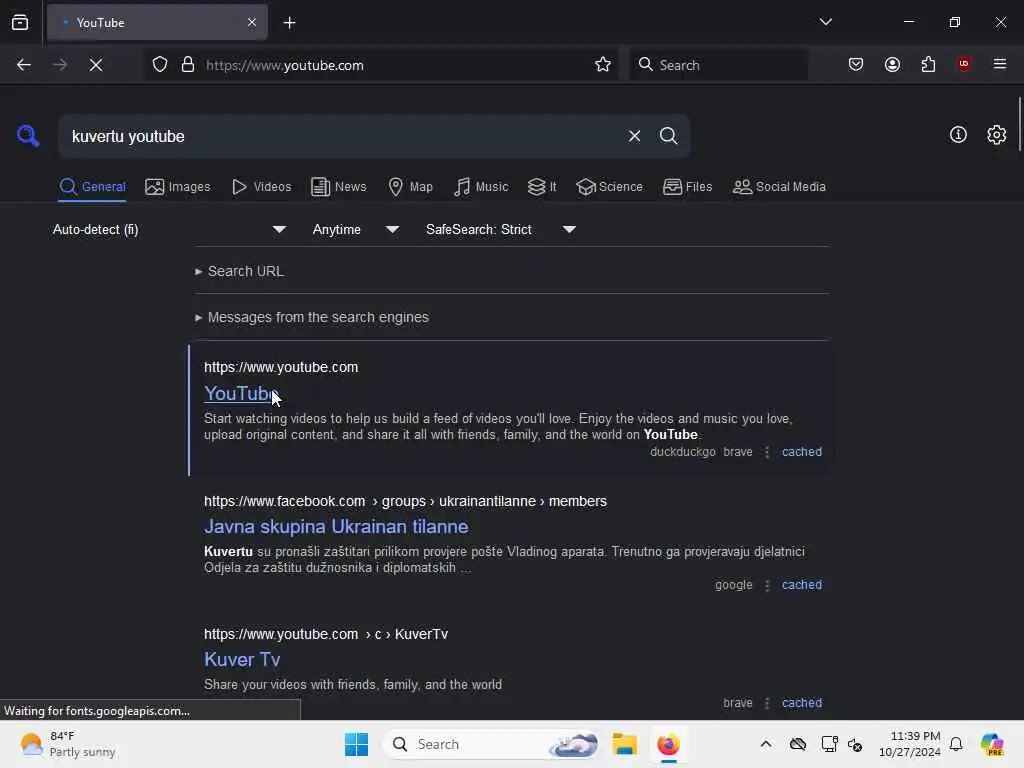Show hidden tray icons chevron

click(766, 744)
